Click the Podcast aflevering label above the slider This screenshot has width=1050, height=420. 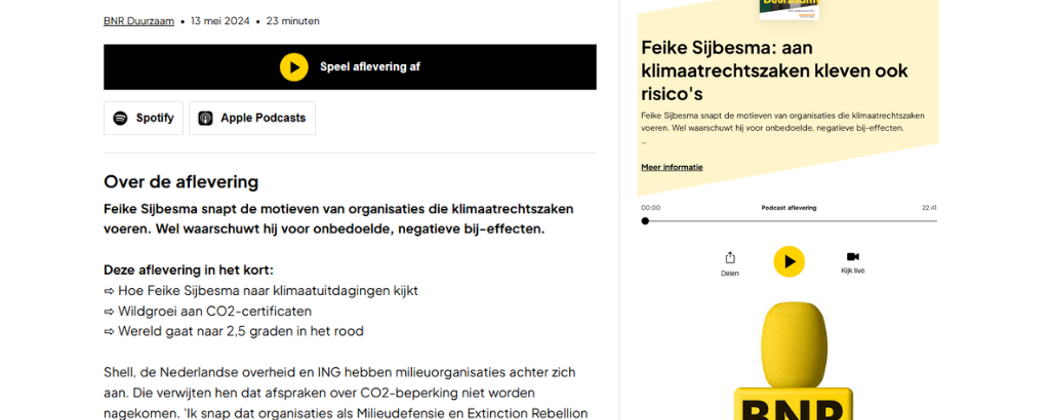(789, 208)
